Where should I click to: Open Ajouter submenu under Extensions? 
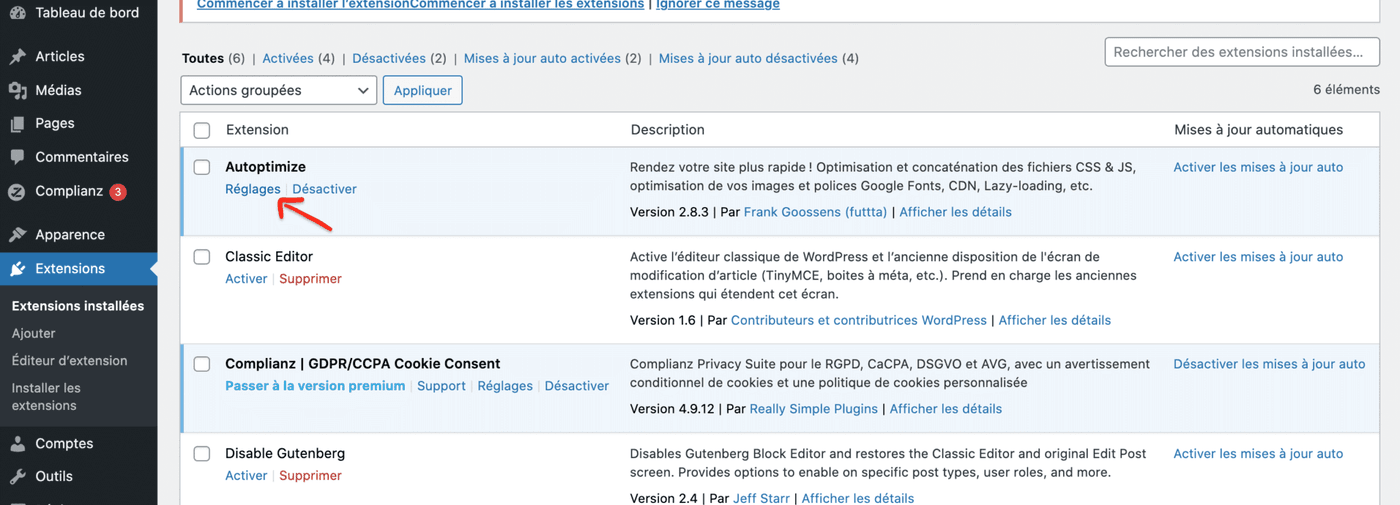click(34, 333)
